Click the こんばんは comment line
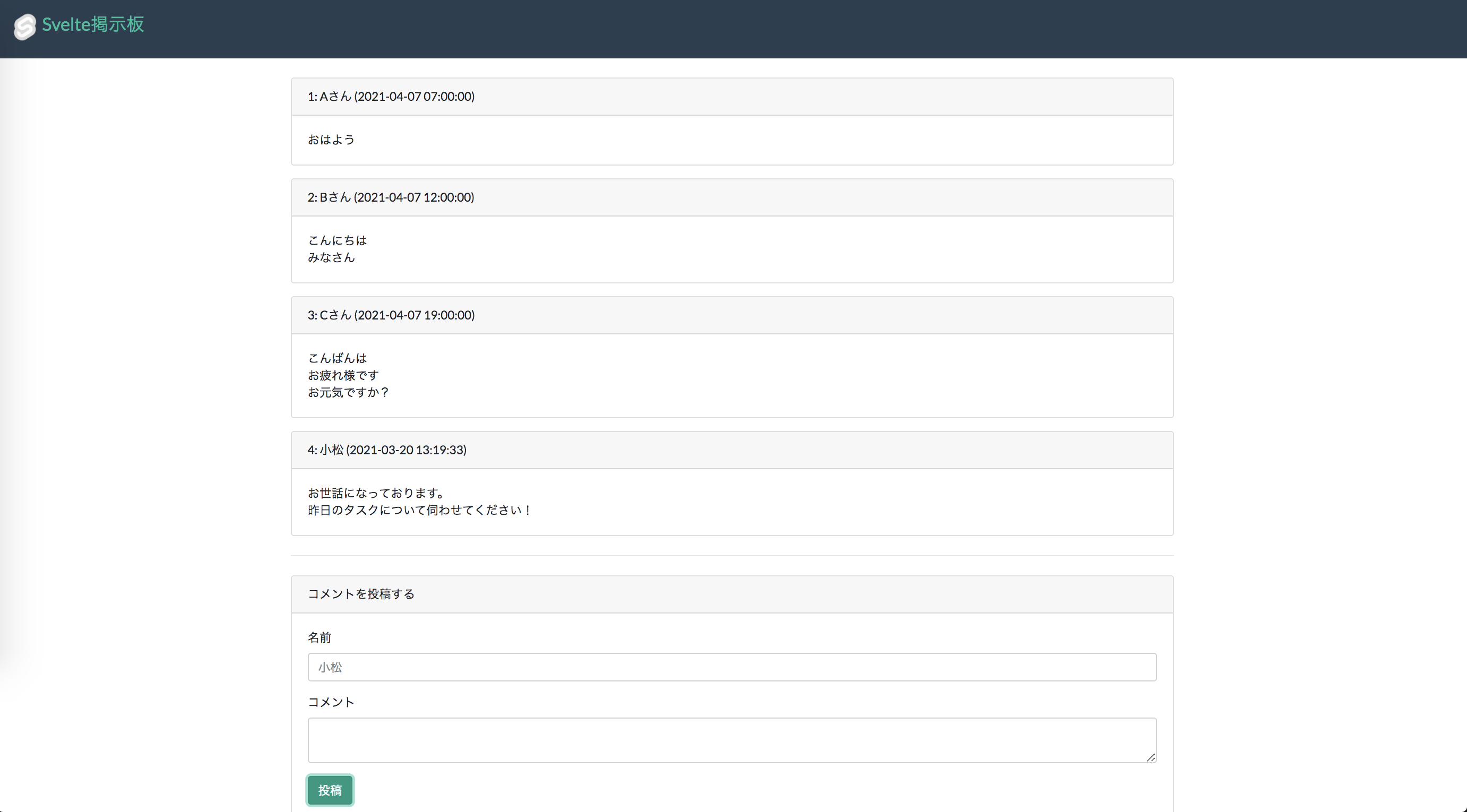This screenshot has height=812, width=1467. (337, 358)
